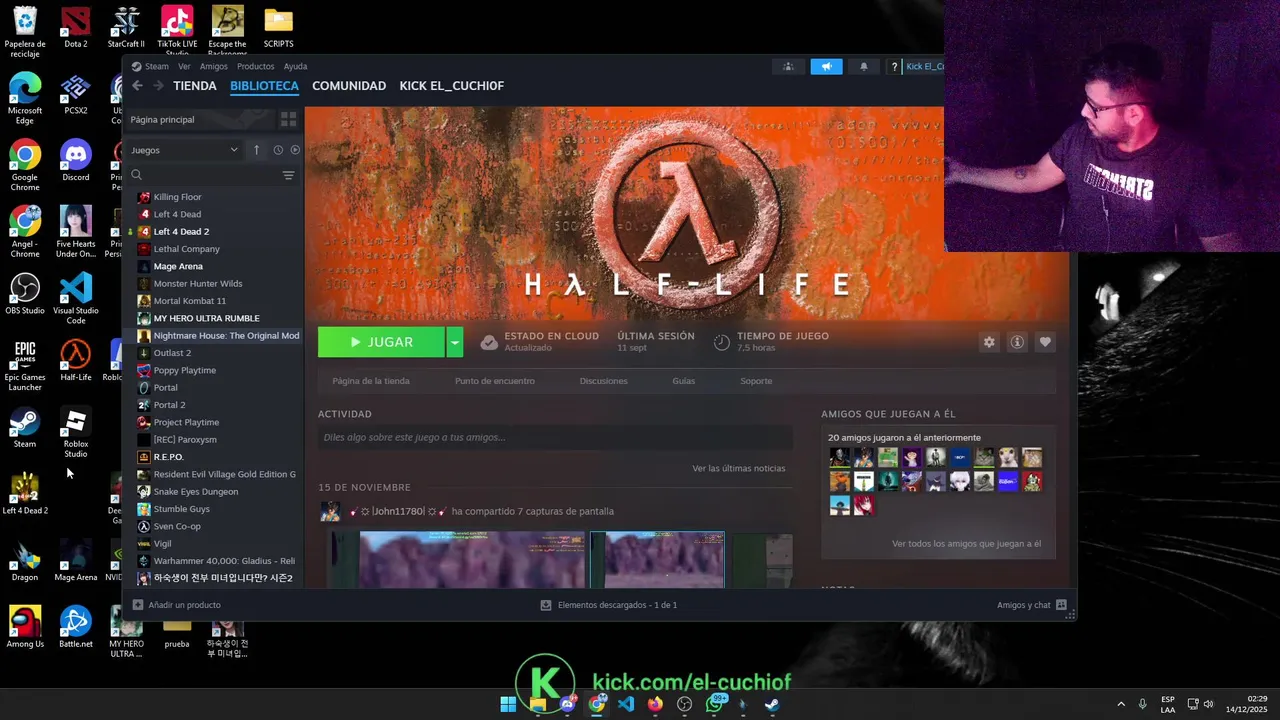Image resolution: width=1280 pixels, height=720 pixels.
Task: Click Ver todos los amigos que juegan
Action: click(x=966, y=544)
